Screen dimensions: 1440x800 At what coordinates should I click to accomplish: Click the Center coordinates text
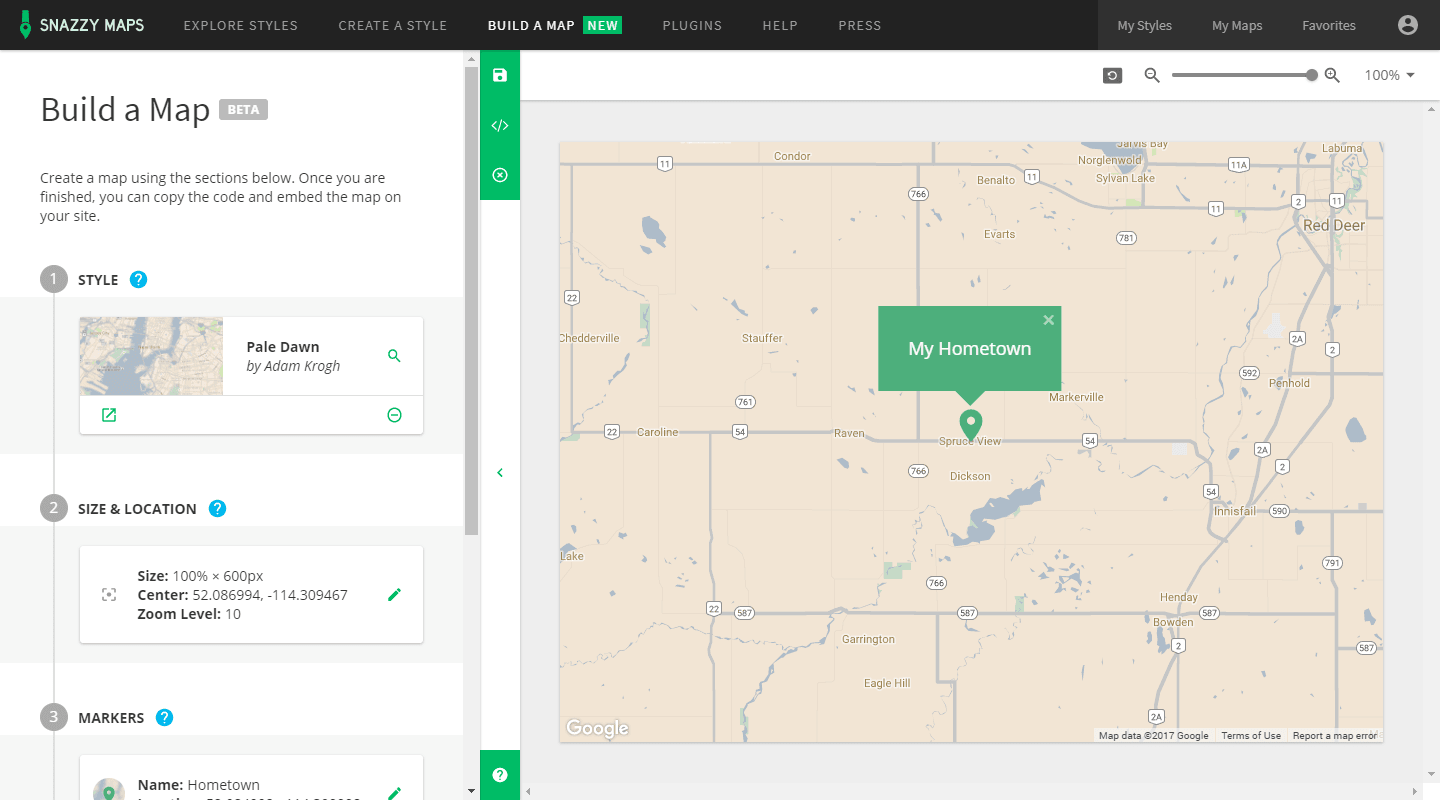click(x=243, y=595)
